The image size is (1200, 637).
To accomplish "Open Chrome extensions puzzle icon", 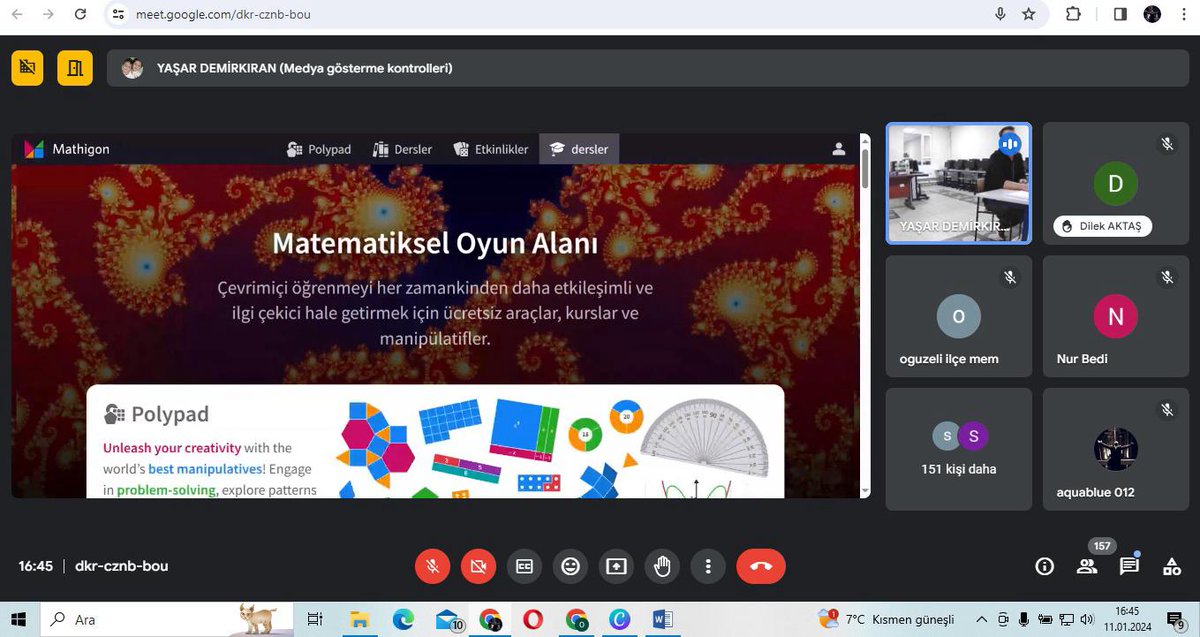I will pyautogui.click(x=1073, y=14).
